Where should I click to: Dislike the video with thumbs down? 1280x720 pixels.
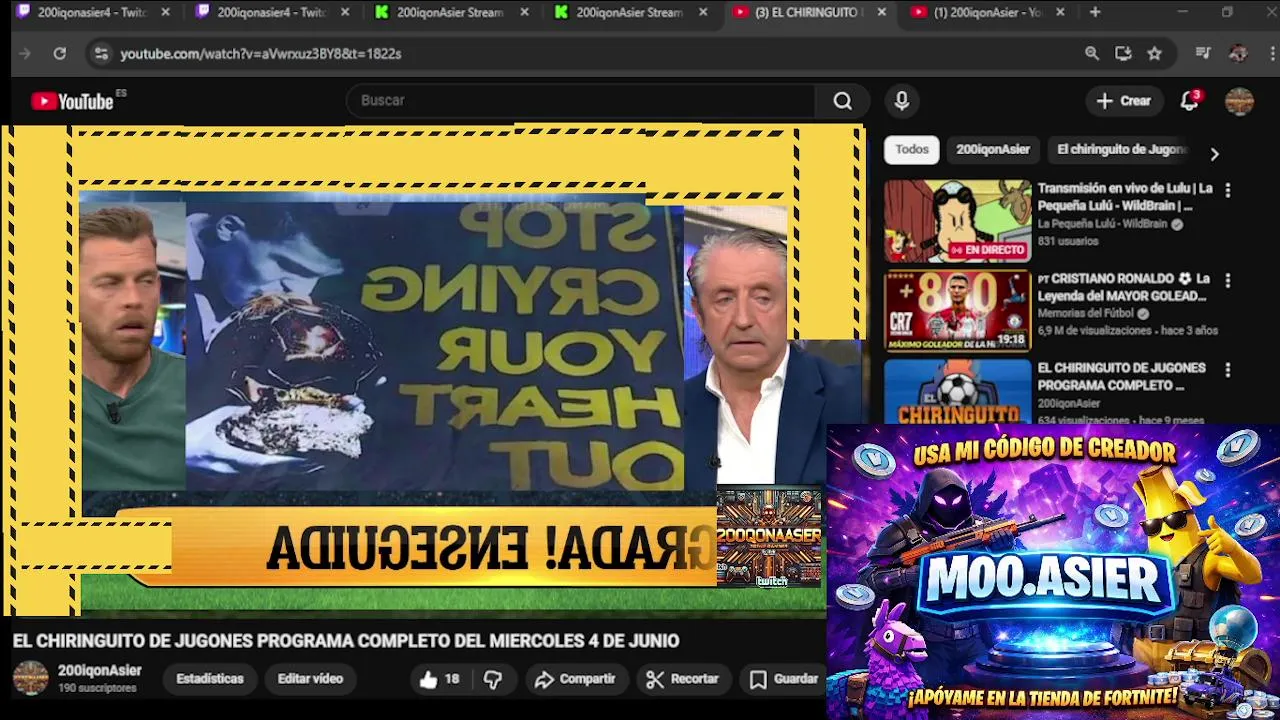tap(493, 679)
